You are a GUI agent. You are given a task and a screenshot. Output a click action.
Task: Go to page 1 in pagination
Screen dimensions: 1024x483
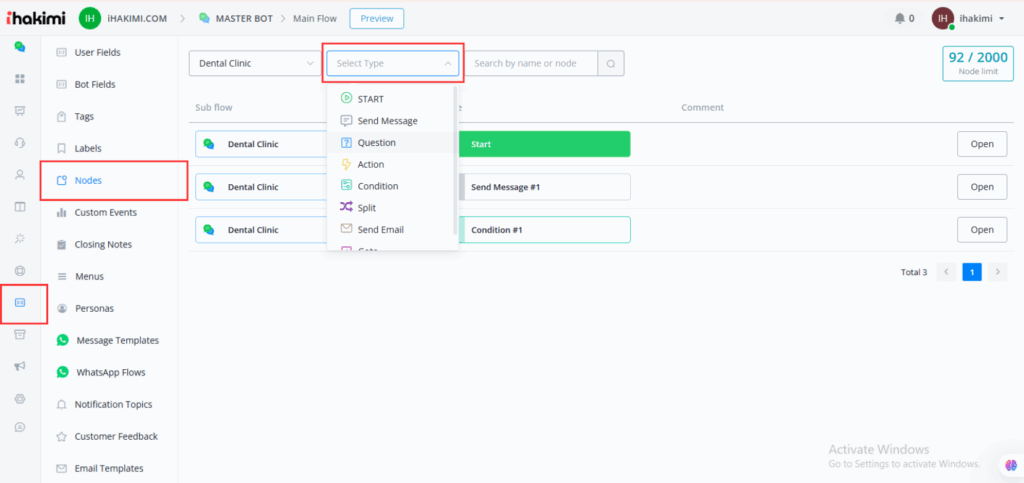coord(971,272)
